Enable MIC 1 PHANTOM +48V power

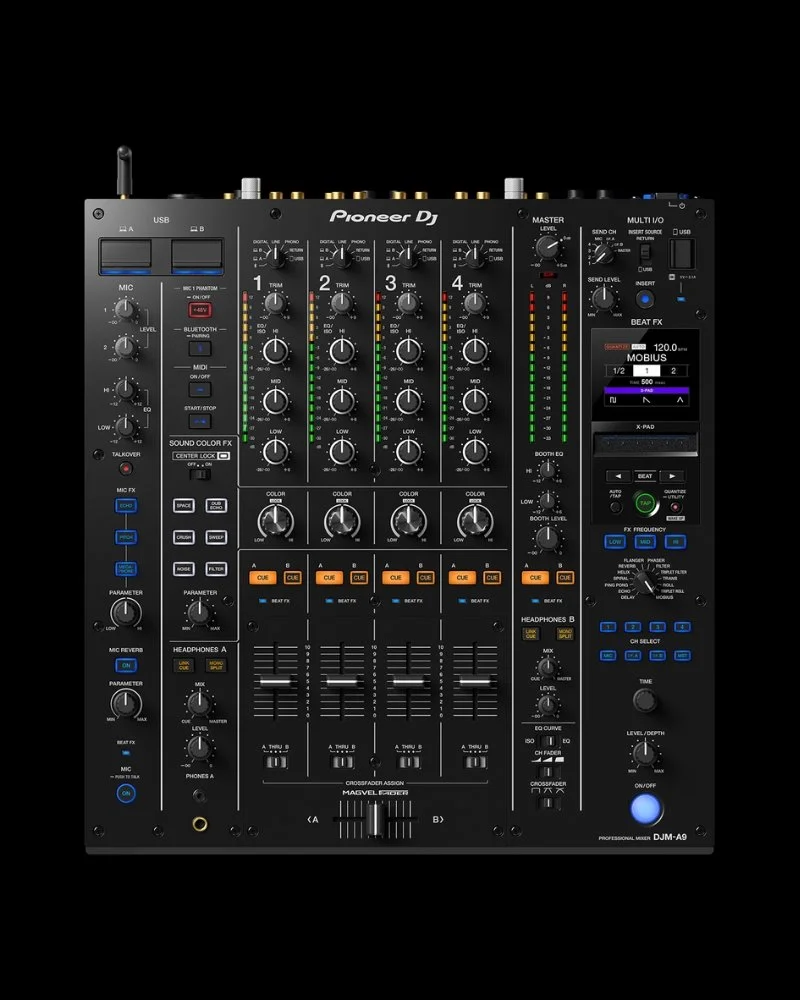click(198, 308)
